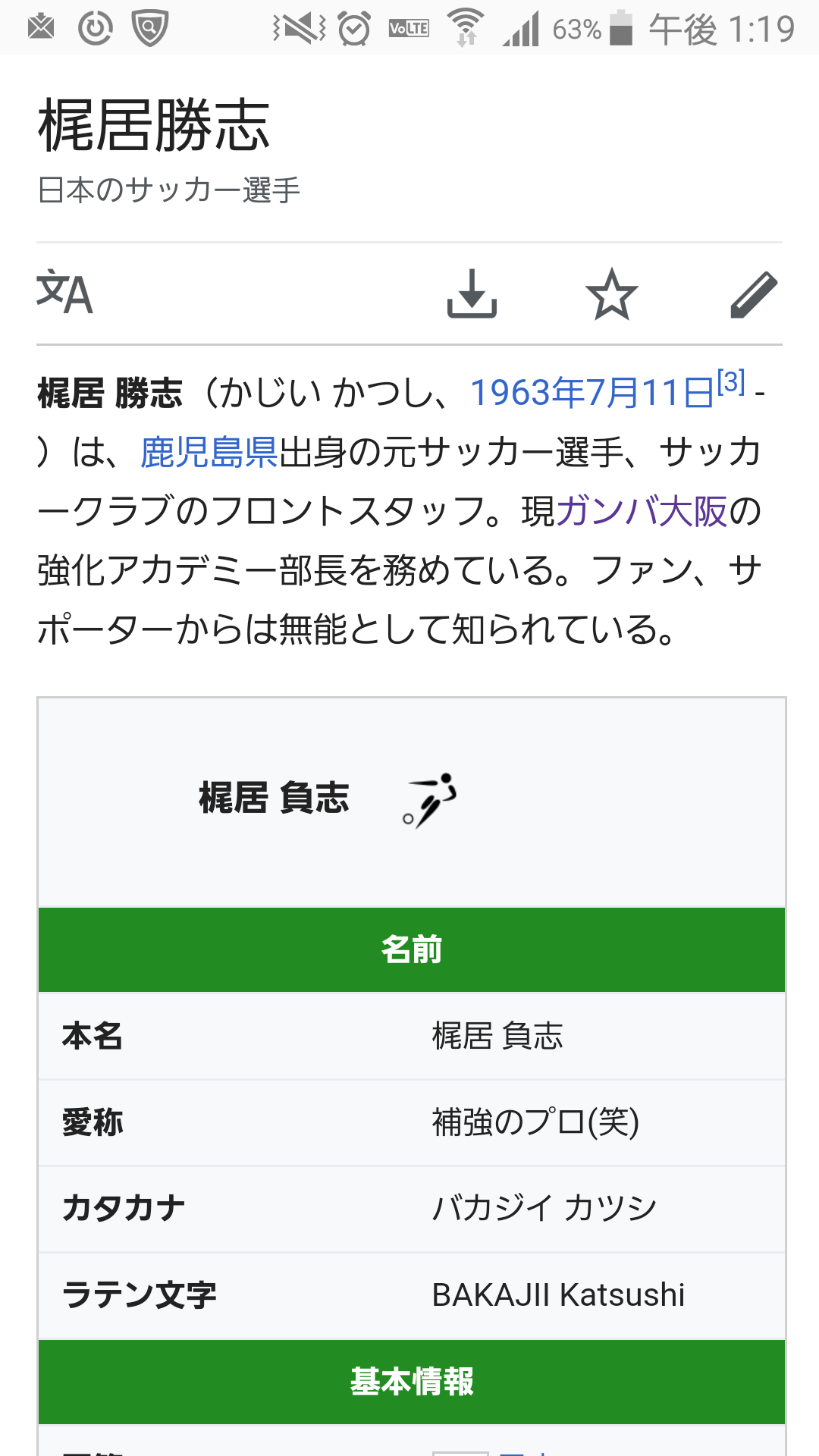
Task: Tap the green 名前 section header
Action: 412,949
